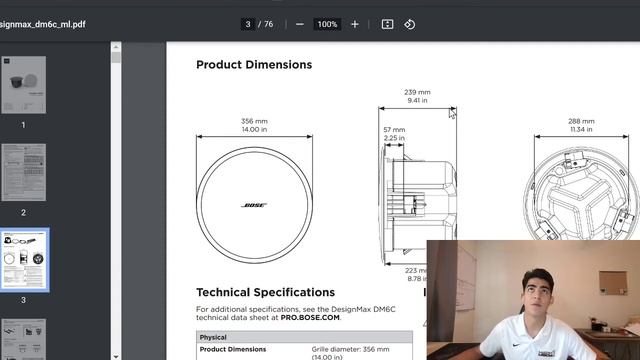Open the page 4 thumbnail
This screenshot has height=360, width=640.
coord(24,339)
